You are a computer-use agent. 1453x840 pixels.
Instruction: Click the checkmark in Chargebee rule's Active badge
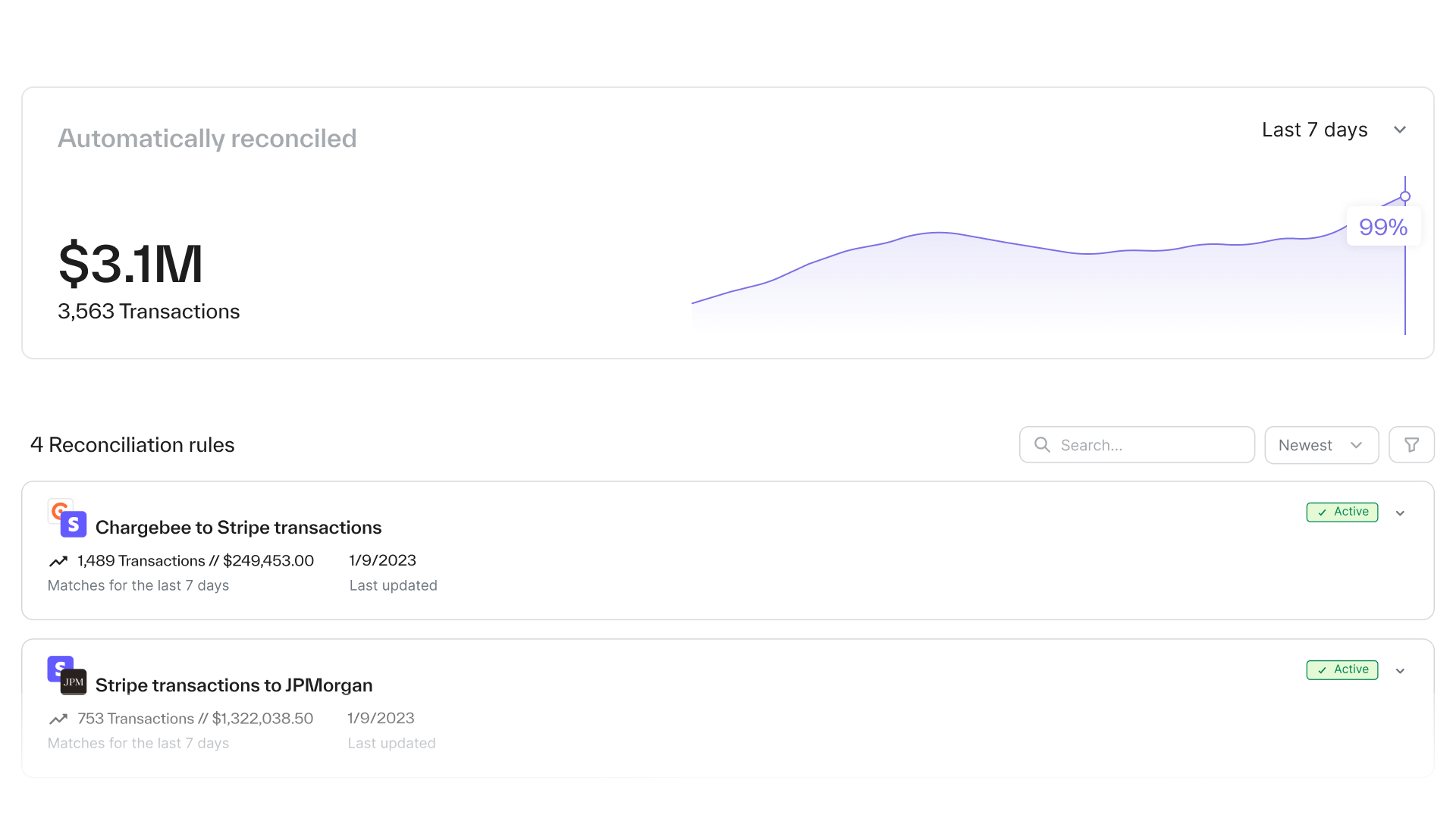[x=1322, y=512]
